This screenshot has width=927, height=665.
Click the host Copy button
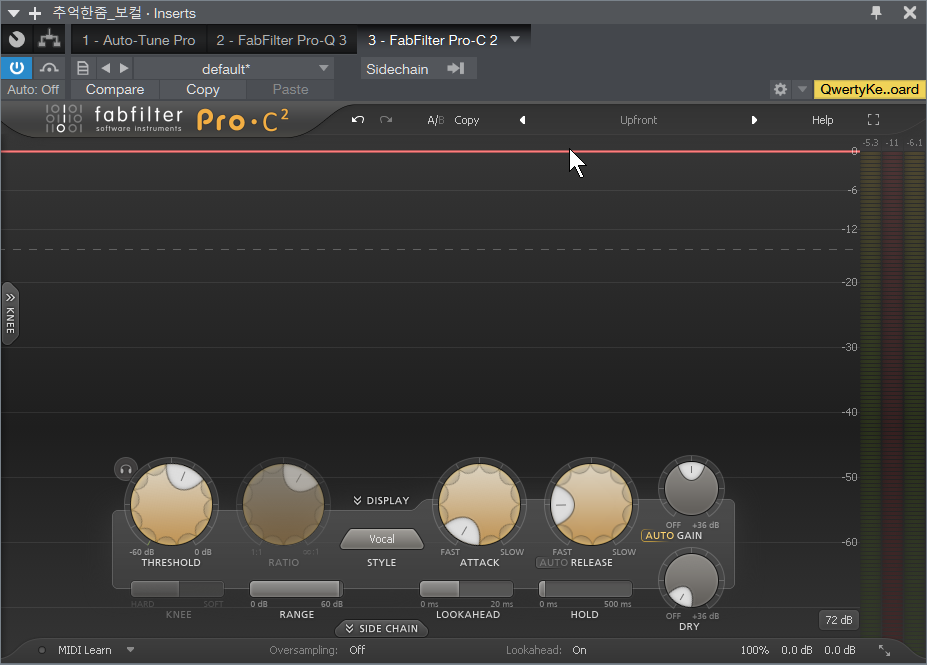click(x=203, y=89)
